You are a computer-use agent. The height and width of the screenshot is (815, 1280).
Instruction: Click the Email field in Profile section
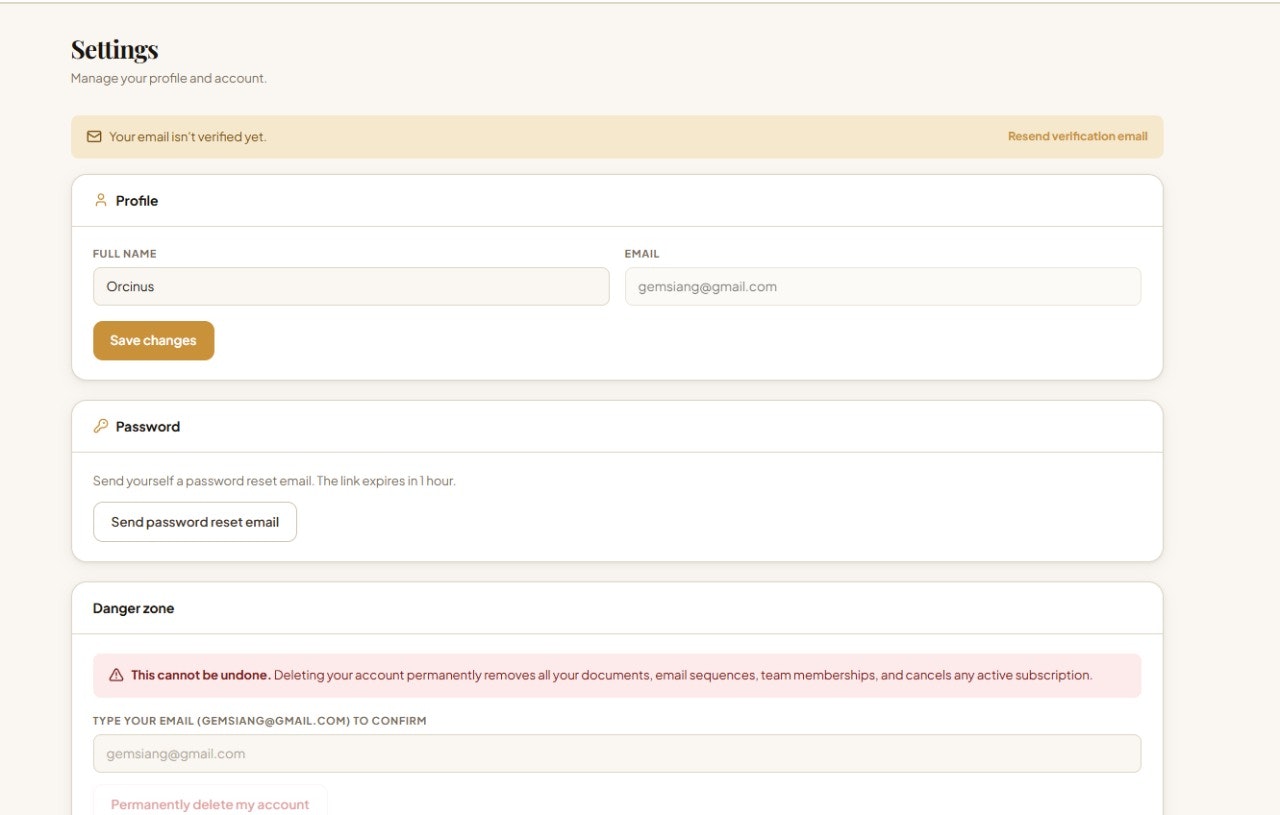coord(883,286)
